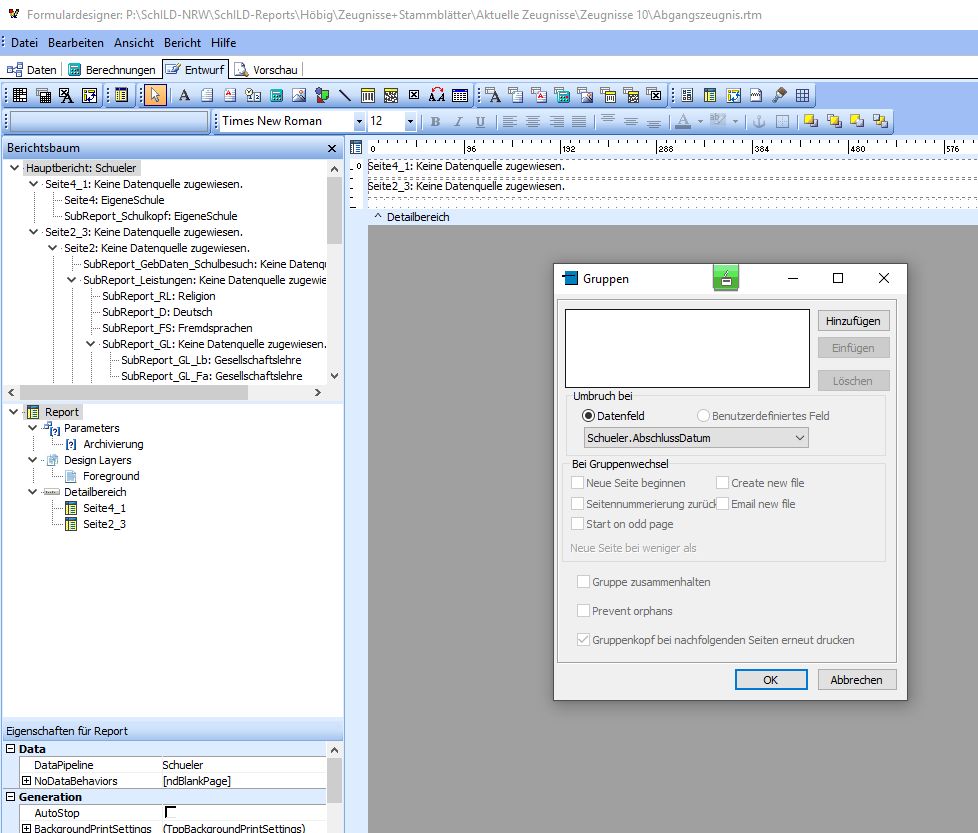
Task: Toggle Gruppe zusammenhalten checkbox
Action: click(583, 582)
